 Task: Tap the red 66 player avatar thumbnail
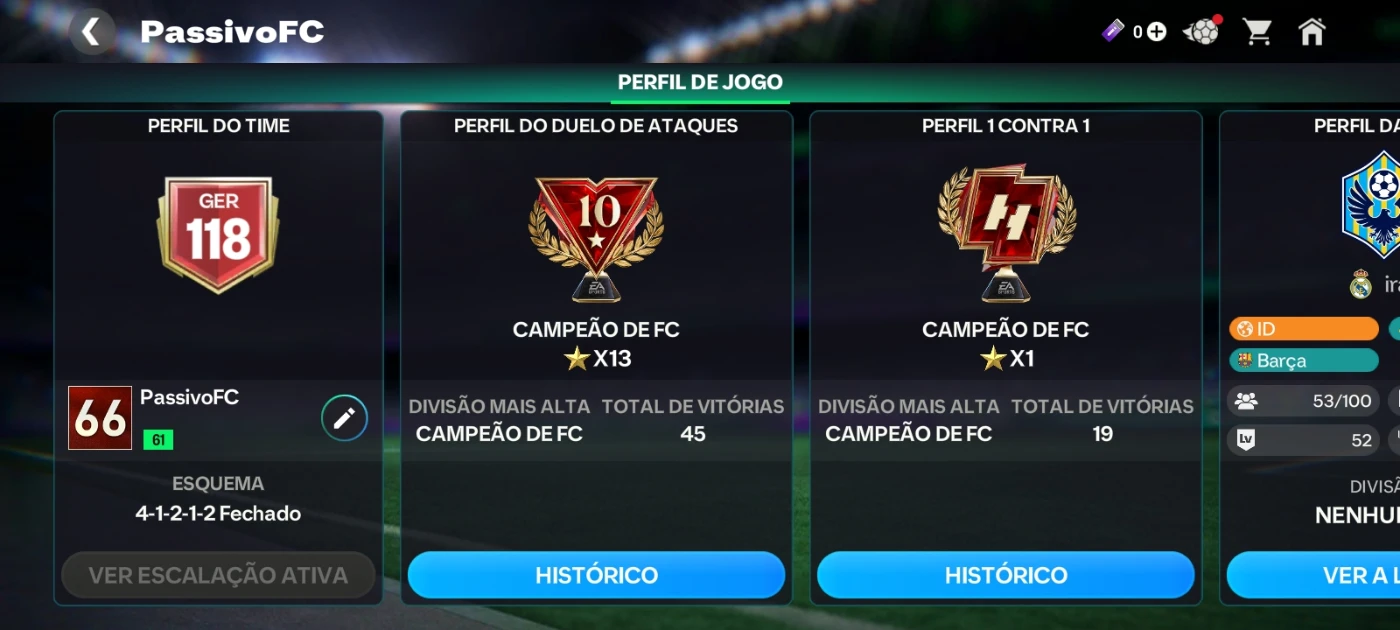click(100, 418)
